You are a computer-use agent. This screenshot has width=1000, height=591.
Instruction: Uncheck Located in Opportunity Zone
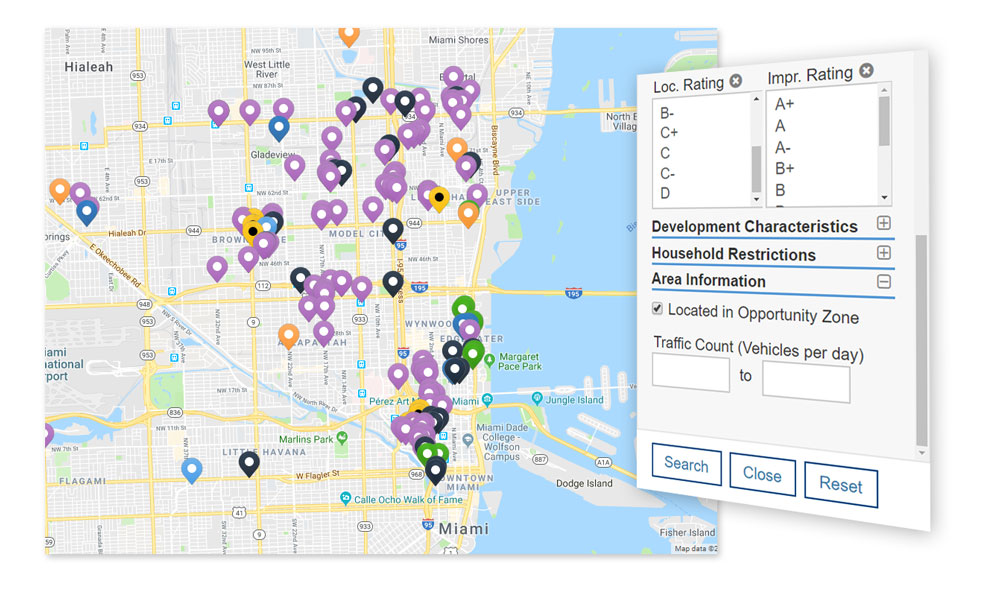click(x=657, y=309)
